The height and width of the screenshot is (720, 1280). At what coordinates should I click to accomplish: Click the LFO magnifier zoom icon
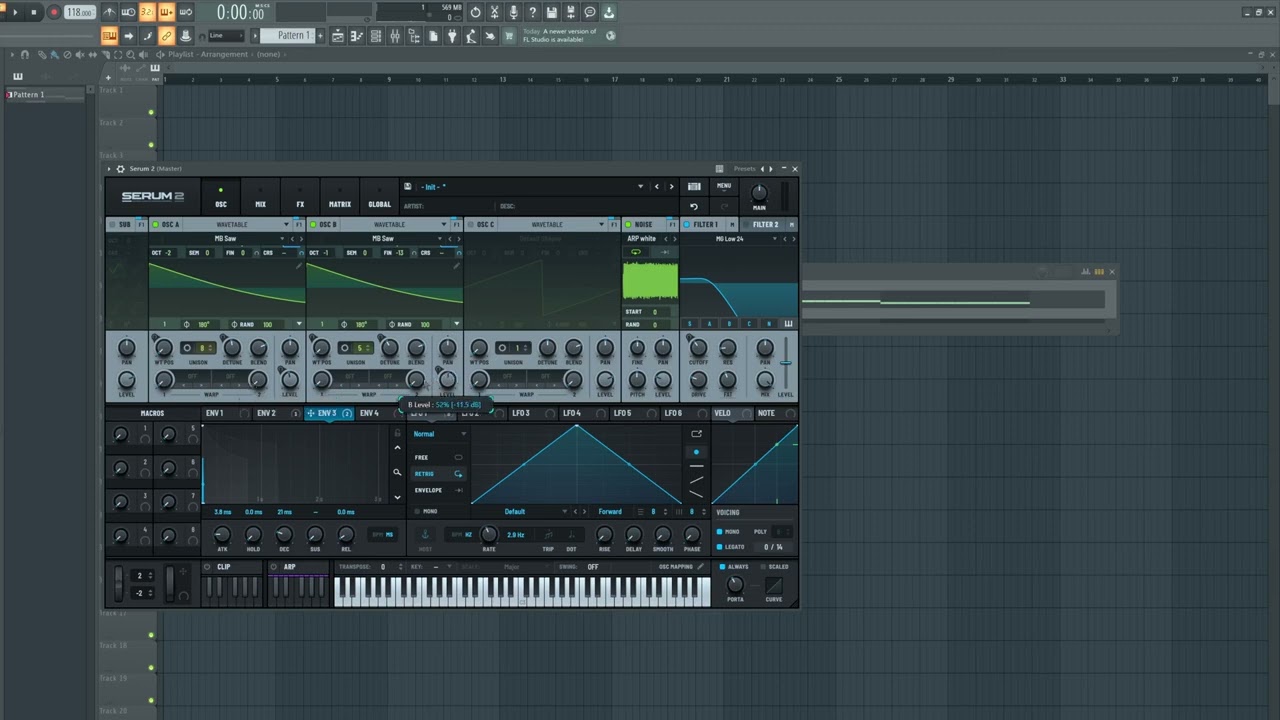coord(397,473)
